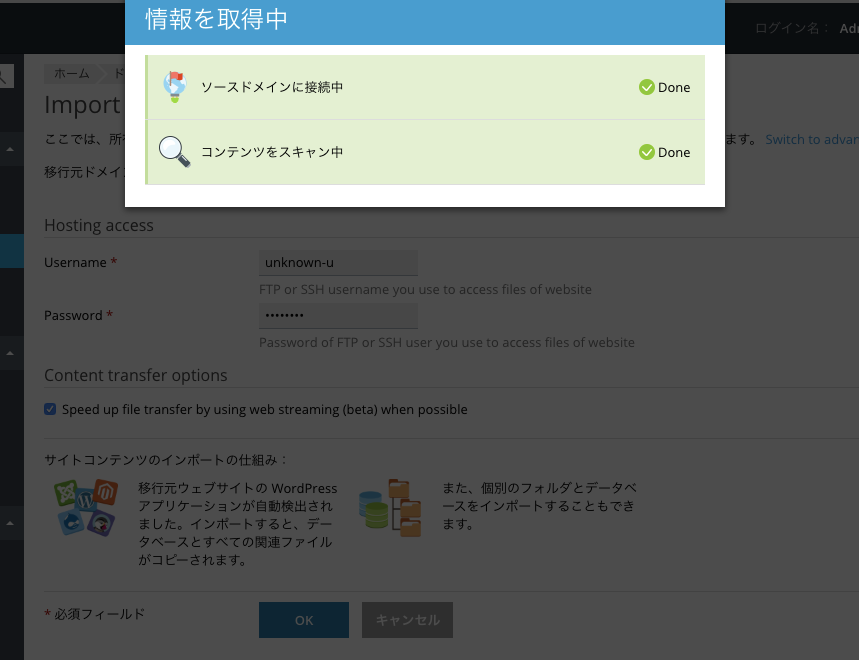Click the キャンセル button
The height and width of the screenshot is (660, 859).
[x=407, y=620]
